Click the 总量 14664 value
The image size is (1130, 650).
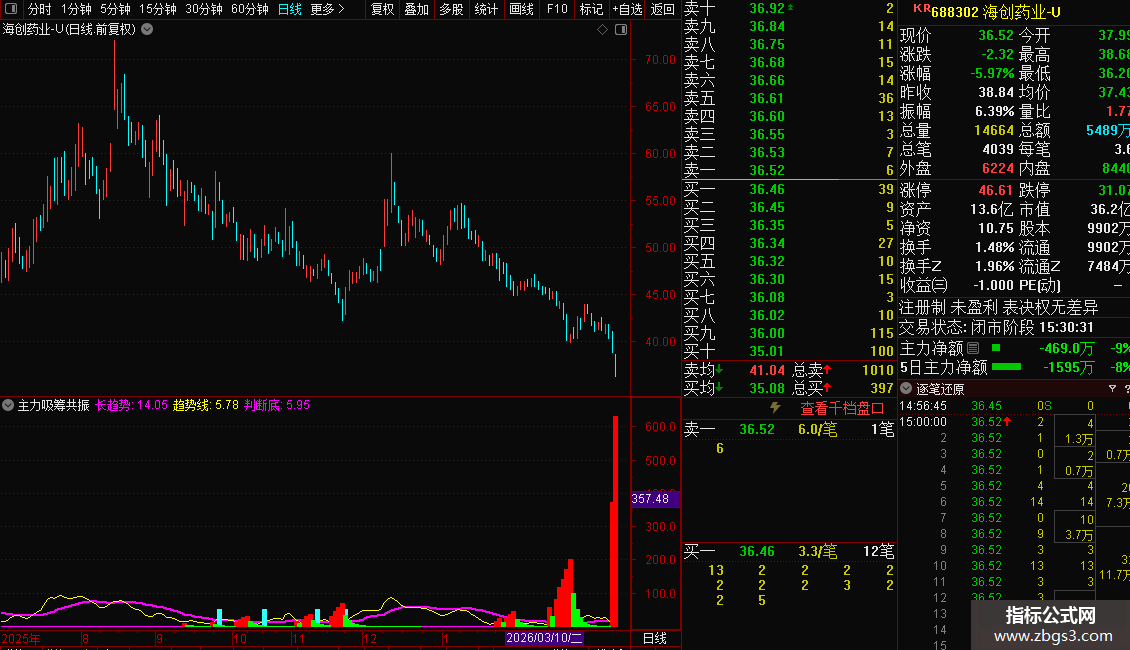tap(993, 130)
